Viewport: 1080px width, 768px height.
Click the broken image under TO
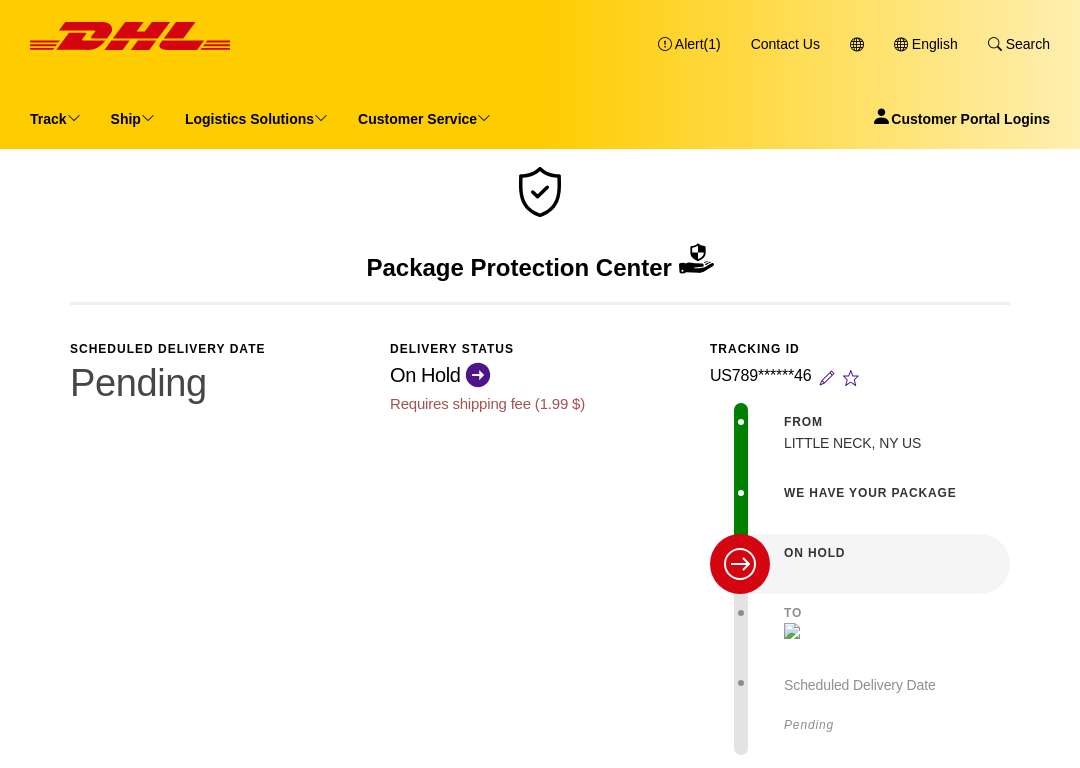pyautogui.click(x=792, y=632)
